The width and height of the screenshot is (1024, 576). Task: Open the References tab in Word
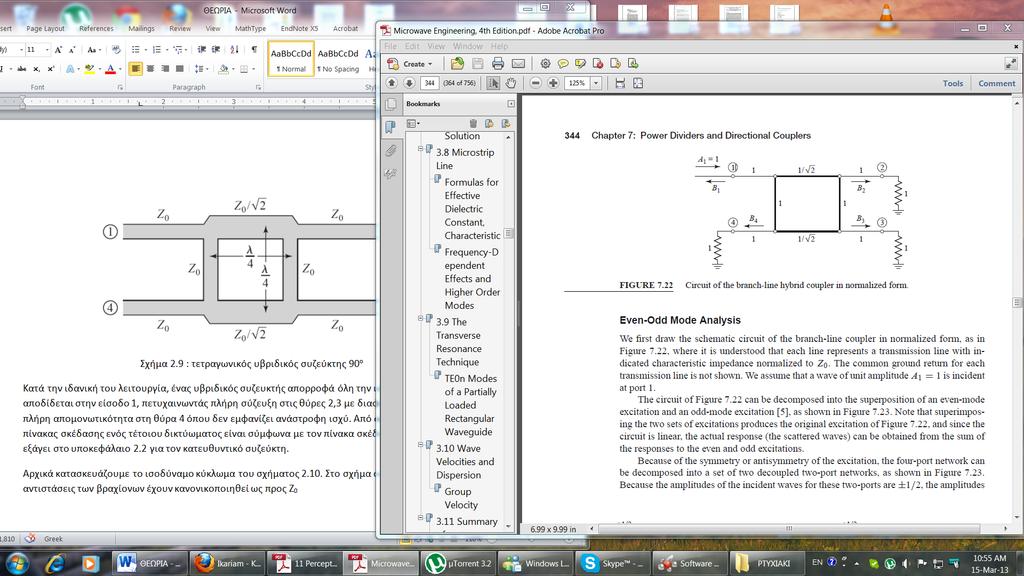click(x=96, y=29)
